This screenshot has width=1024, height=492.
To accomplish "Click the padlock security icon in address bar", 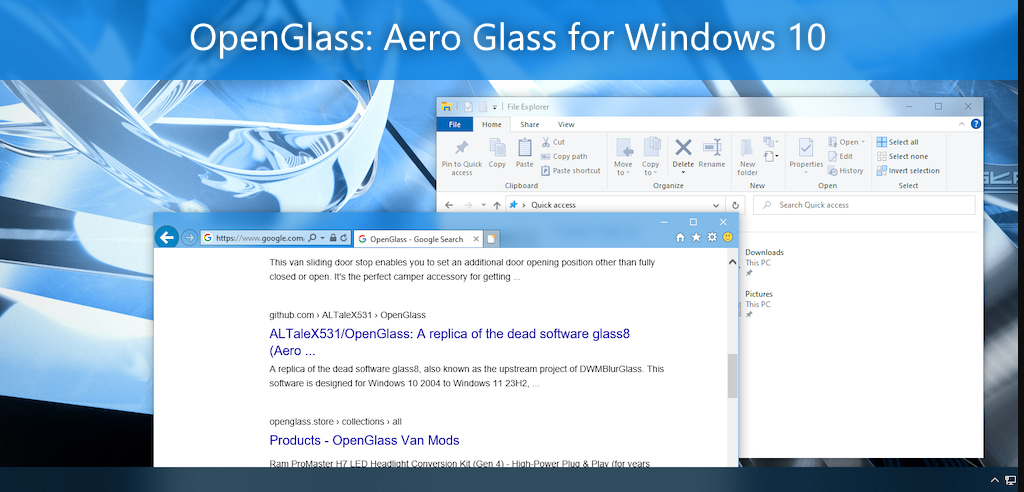I will tap(333, 238).
